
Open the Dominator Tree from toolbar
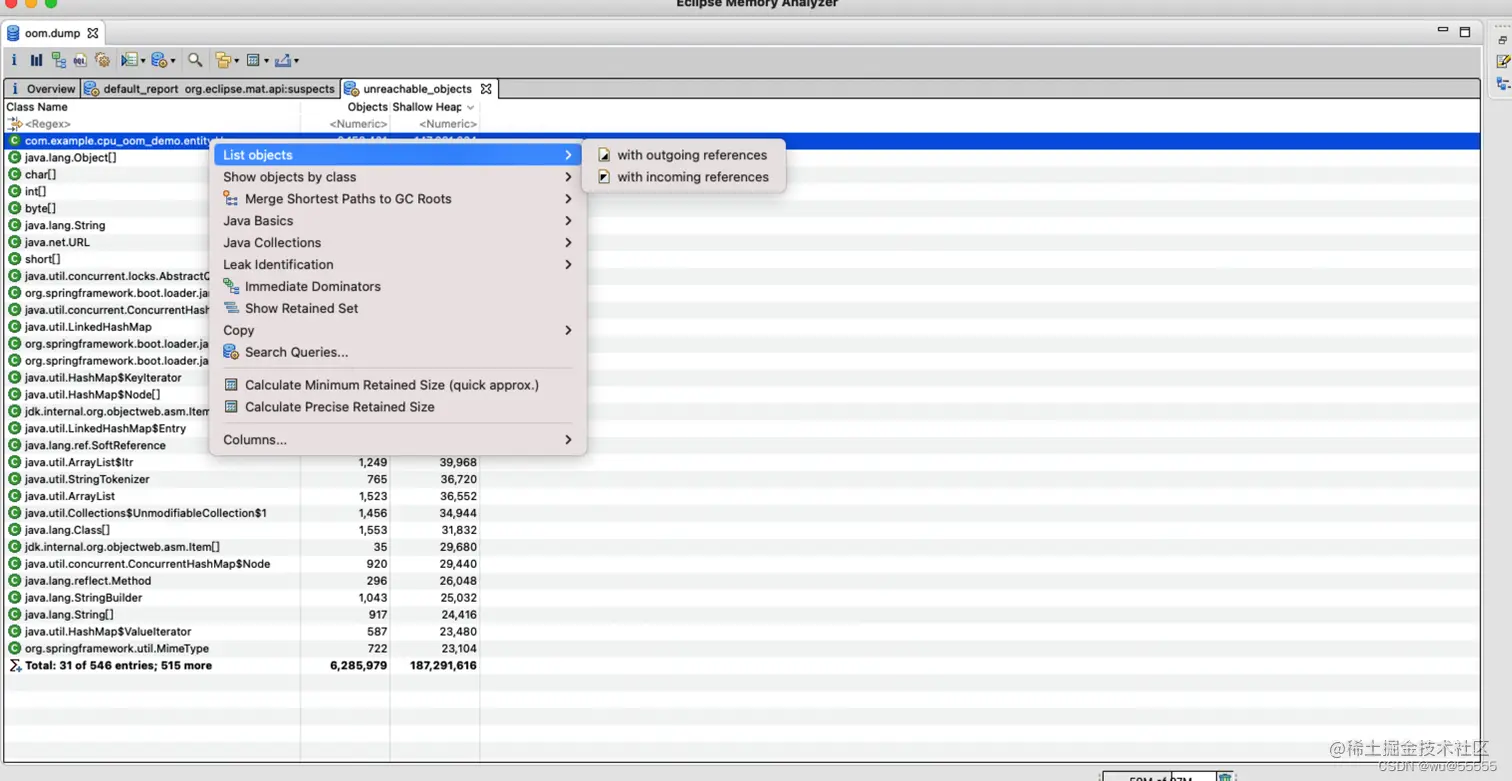tap(58, 60)
